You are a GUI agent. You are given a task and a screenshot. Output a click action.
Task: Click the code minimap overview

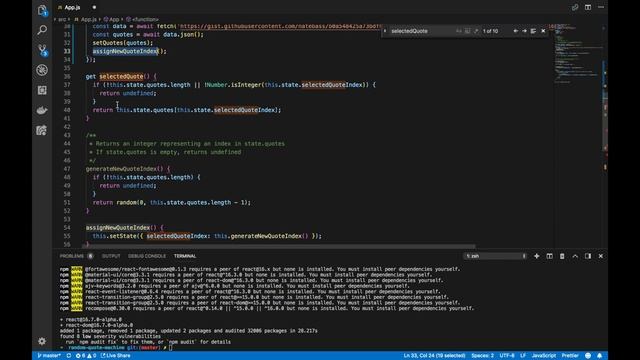578,53
